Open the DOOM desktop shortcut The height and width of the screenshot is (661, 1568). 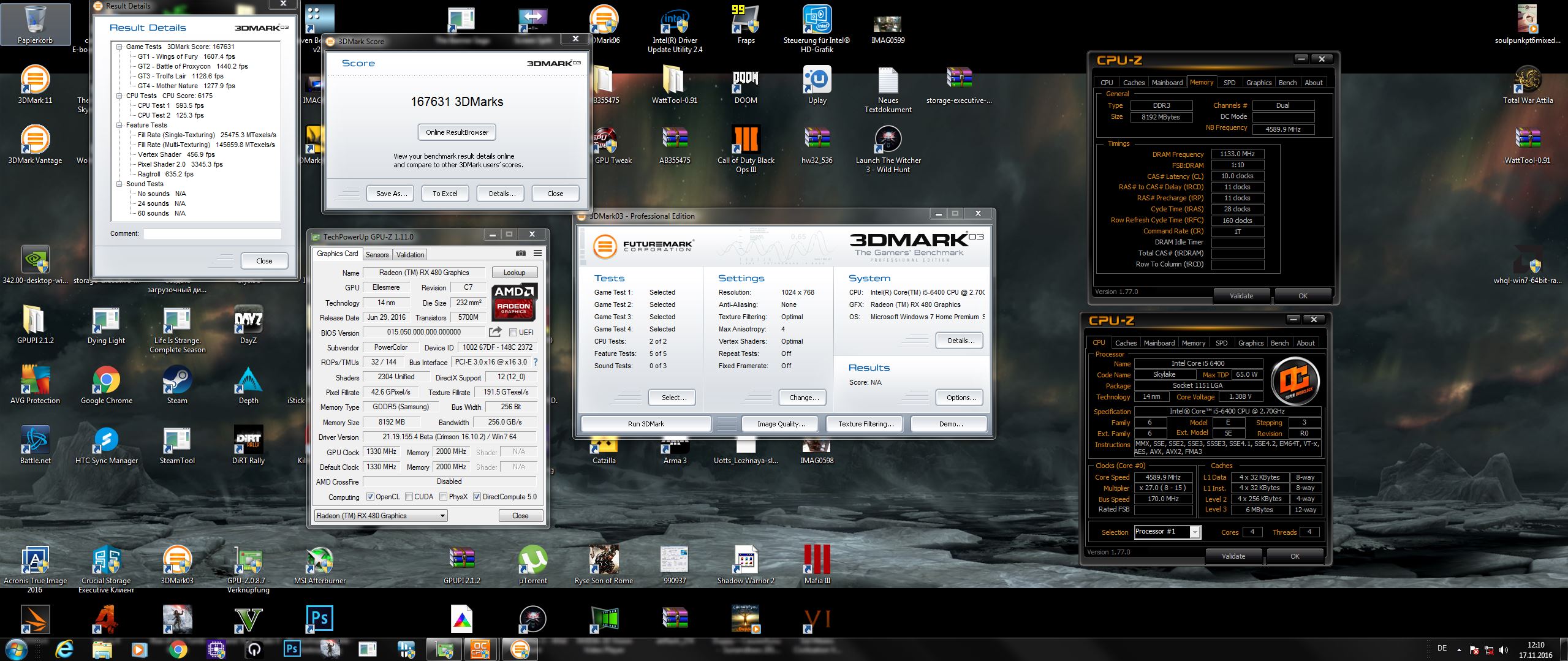point(746,85)
